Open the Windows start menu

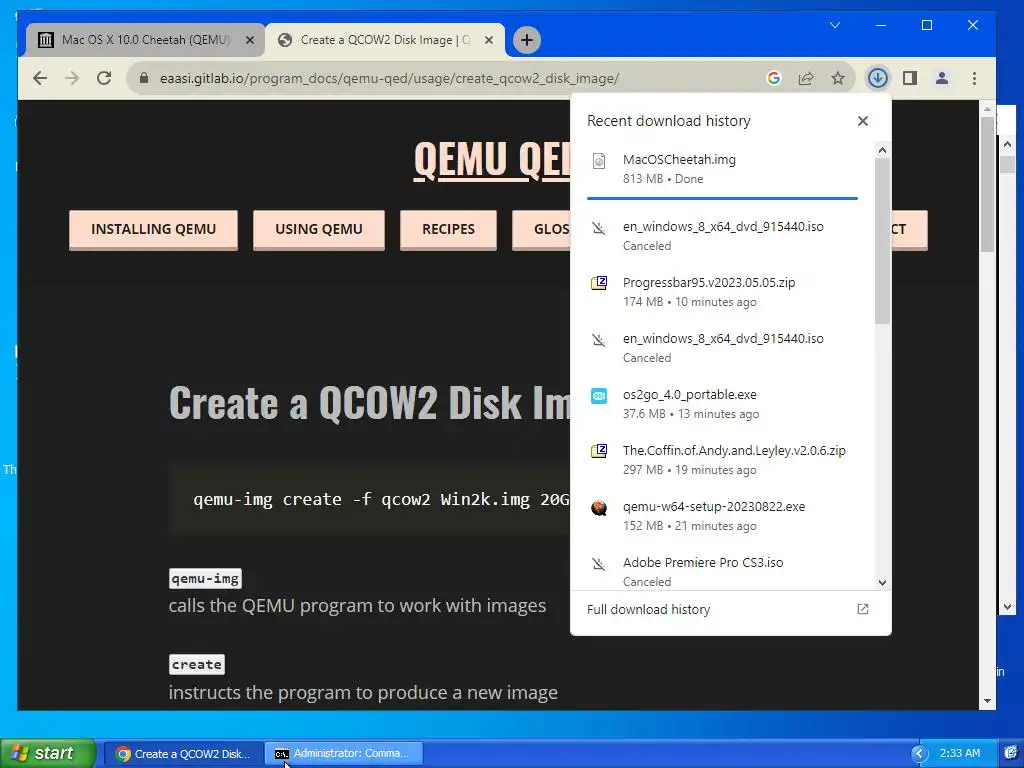[x=47, y=753]
